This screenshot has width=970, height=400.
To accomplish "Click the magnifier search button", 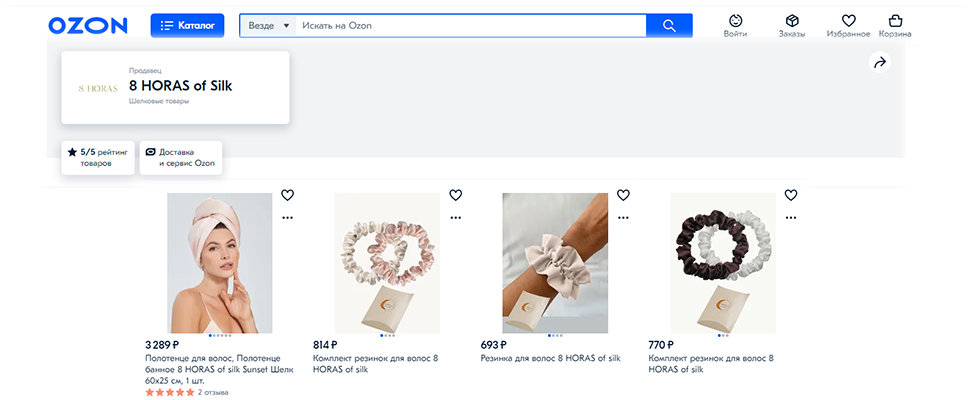I will (x=669, y=26).
